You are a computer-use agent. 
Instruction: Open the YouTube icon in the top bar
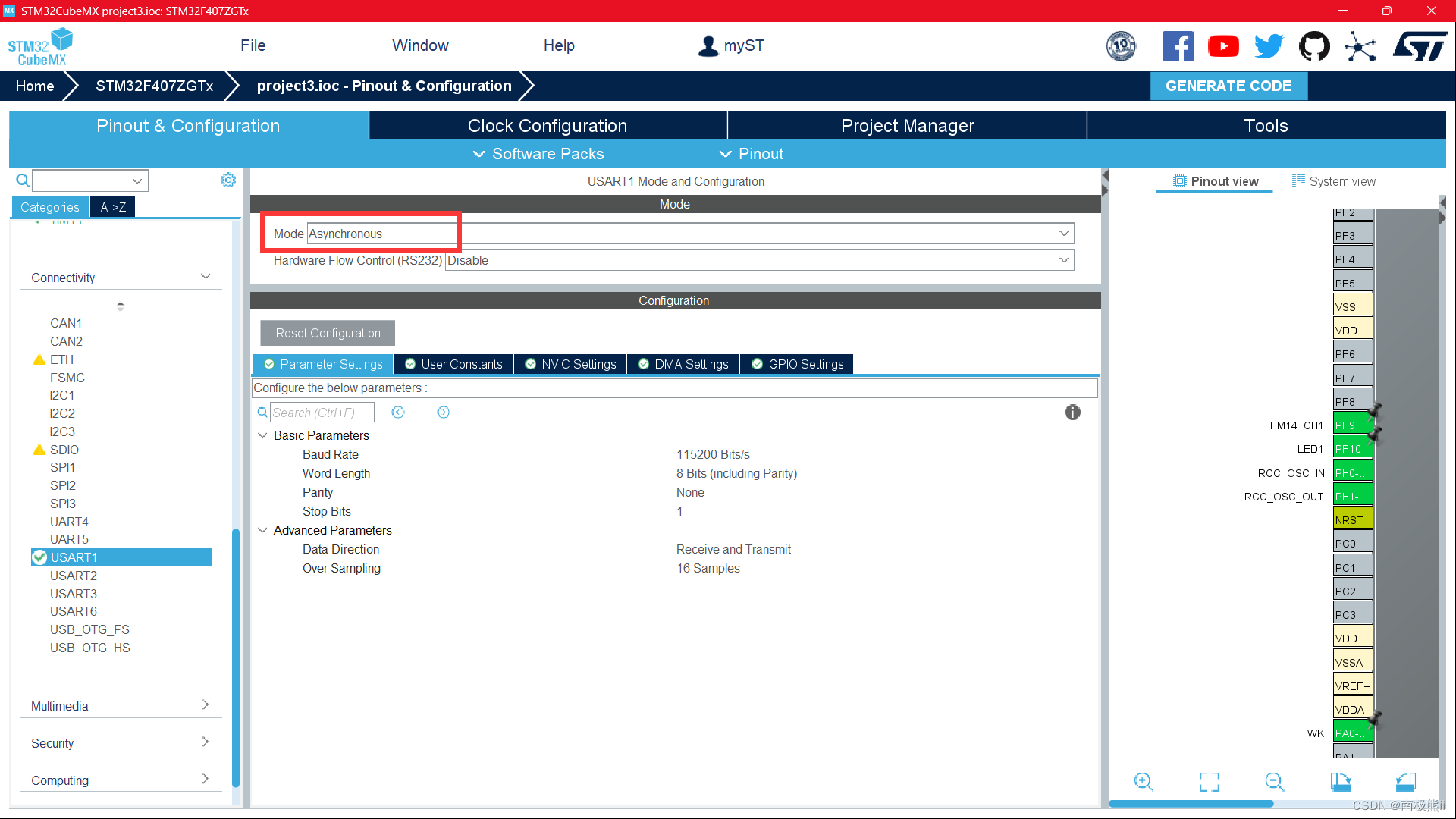tap(1223, 46)
